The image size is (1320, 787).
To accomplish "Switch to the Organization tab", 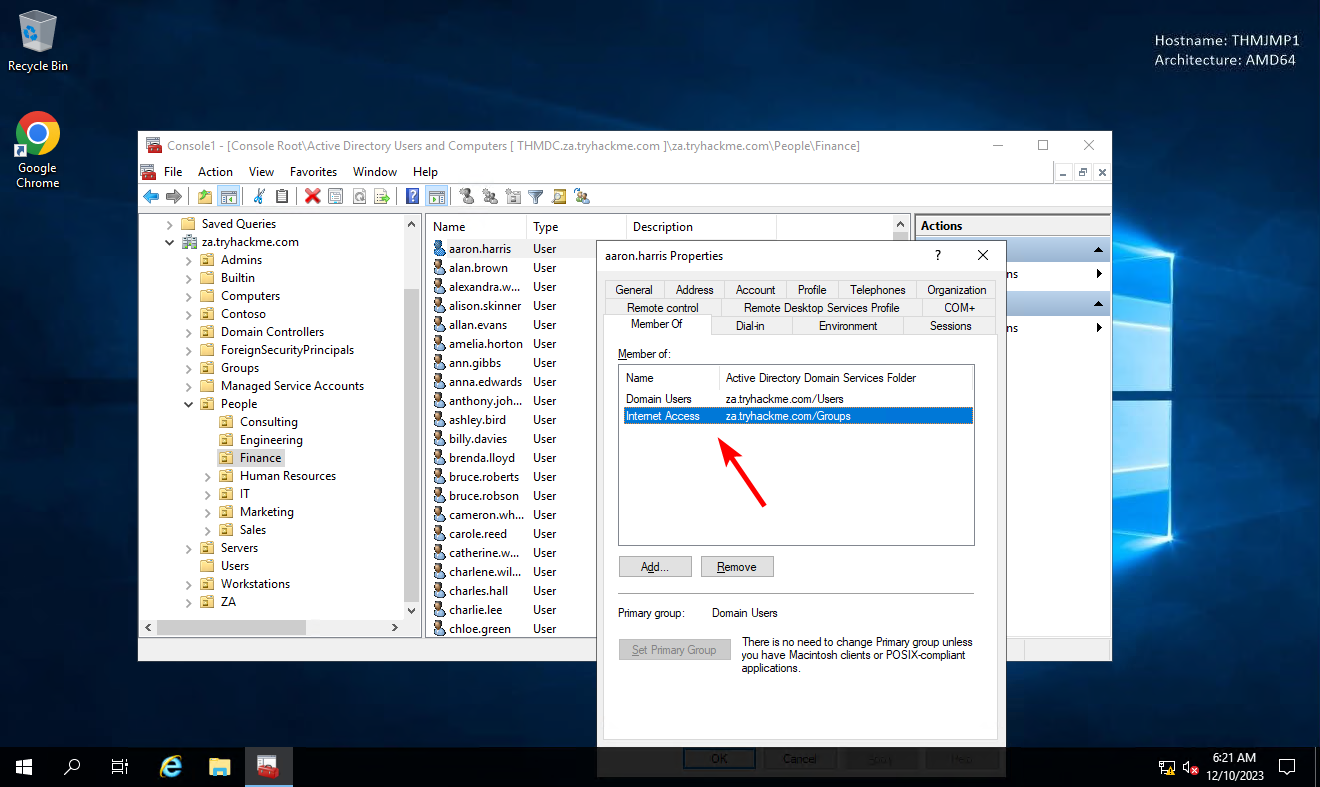I will click(957, 290).
